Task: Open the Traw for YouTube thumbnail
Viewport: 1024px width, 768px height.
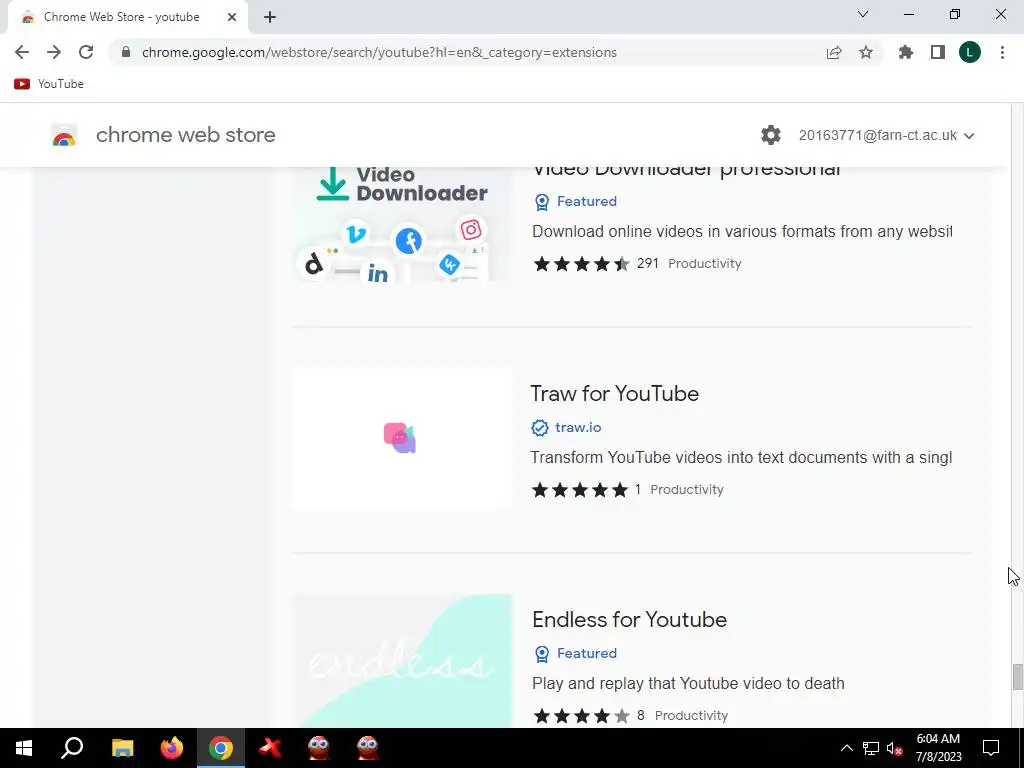Action: [402, 439]
